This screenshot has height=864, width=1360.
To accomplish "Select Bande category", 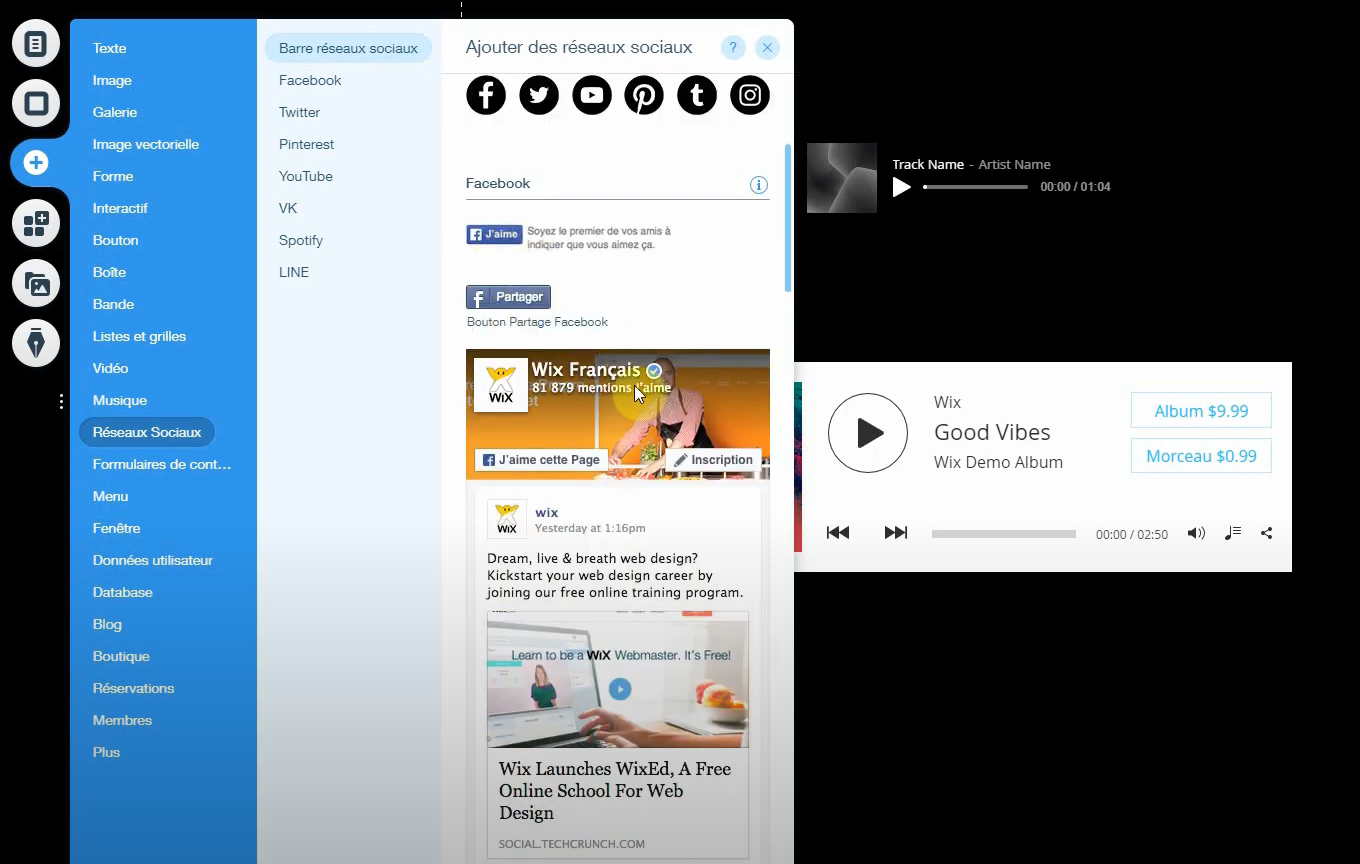I will point(113,304).
